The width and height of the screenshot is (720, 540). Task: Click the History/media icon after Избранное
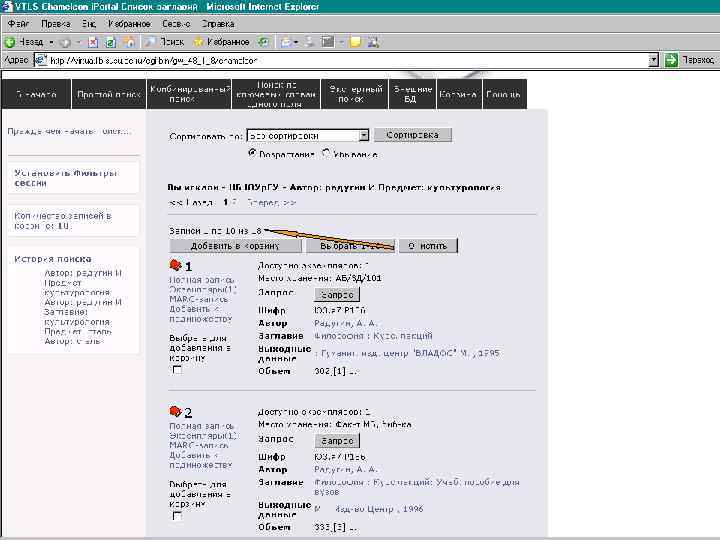click(x=263, y=42)
